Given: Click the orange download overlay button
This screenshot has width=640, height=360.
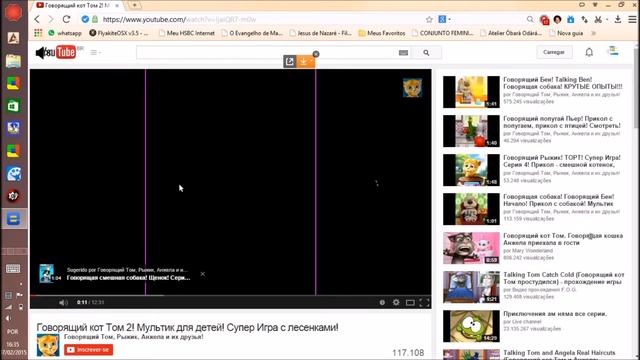Looking at the screenshot, I should click(305, 62).
